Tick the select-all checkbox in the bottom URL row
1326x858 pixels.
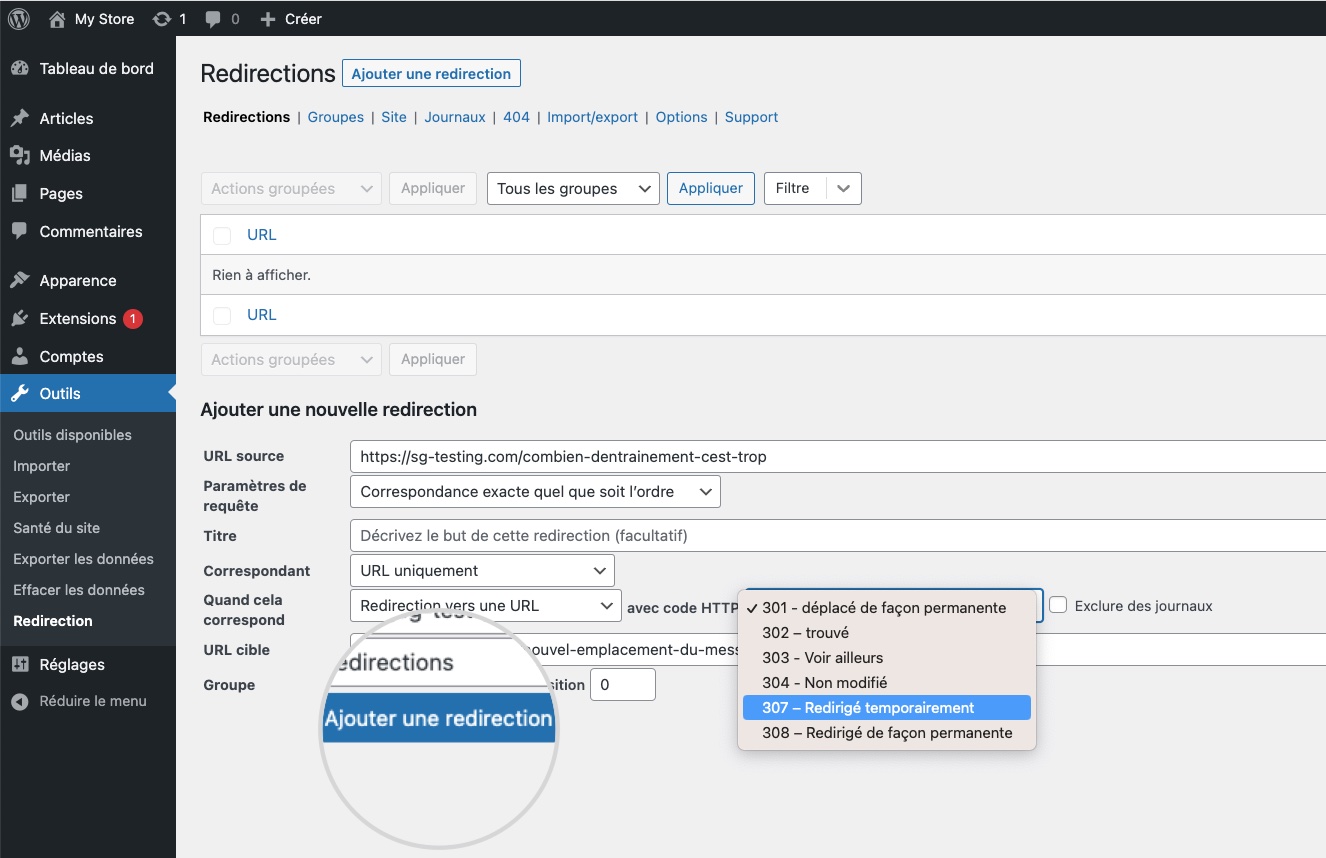coord(222,315)
